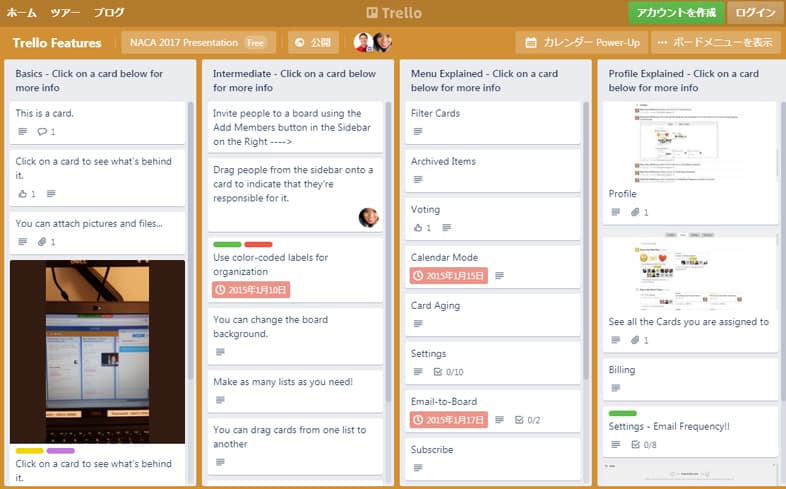786x489 pixels.
Task: Click description icon on 'Make as many lists' card
Action: pos(220,400)
